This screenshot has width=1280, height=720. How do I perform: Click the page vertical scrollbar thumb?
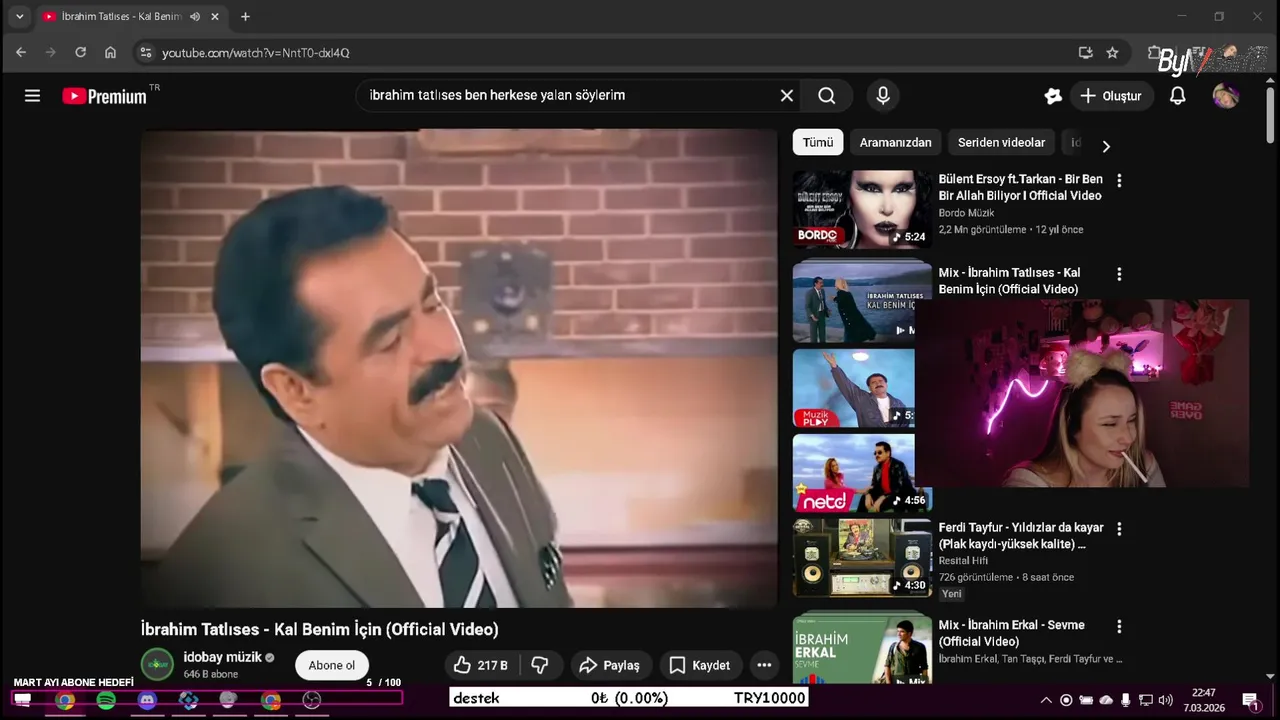1271,115
